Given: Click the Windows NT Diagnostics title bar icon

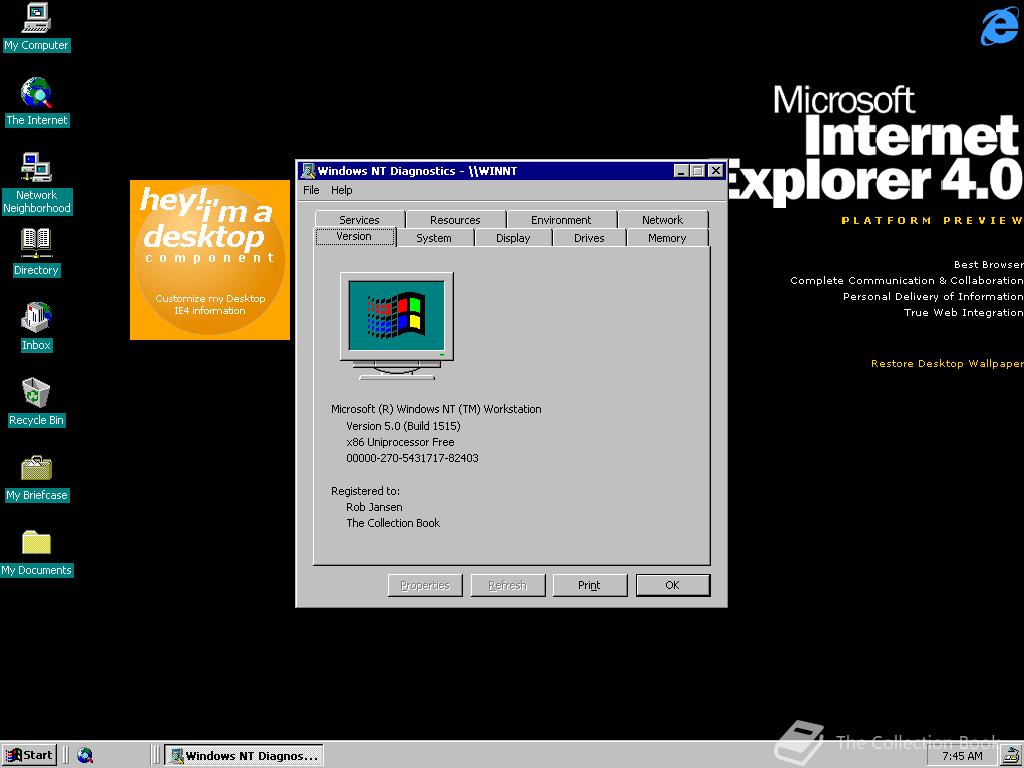Looking at the screenshot, I should [x=308, y=171].
